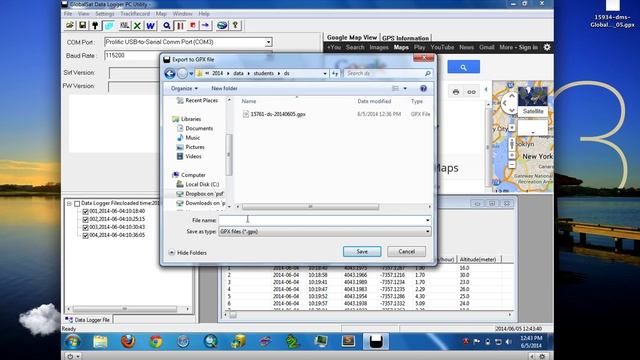640x360 pixels.
Task: Click the blue Google search button
Action: pyautogui.click(x=463, y=67)
